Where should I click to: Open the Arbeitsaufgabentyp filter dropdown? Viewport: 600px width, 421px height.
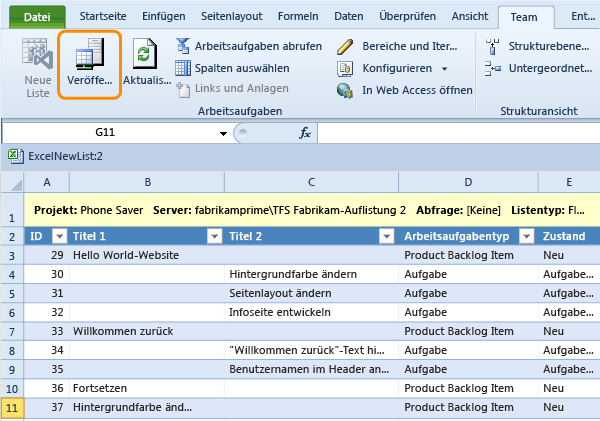527,236
